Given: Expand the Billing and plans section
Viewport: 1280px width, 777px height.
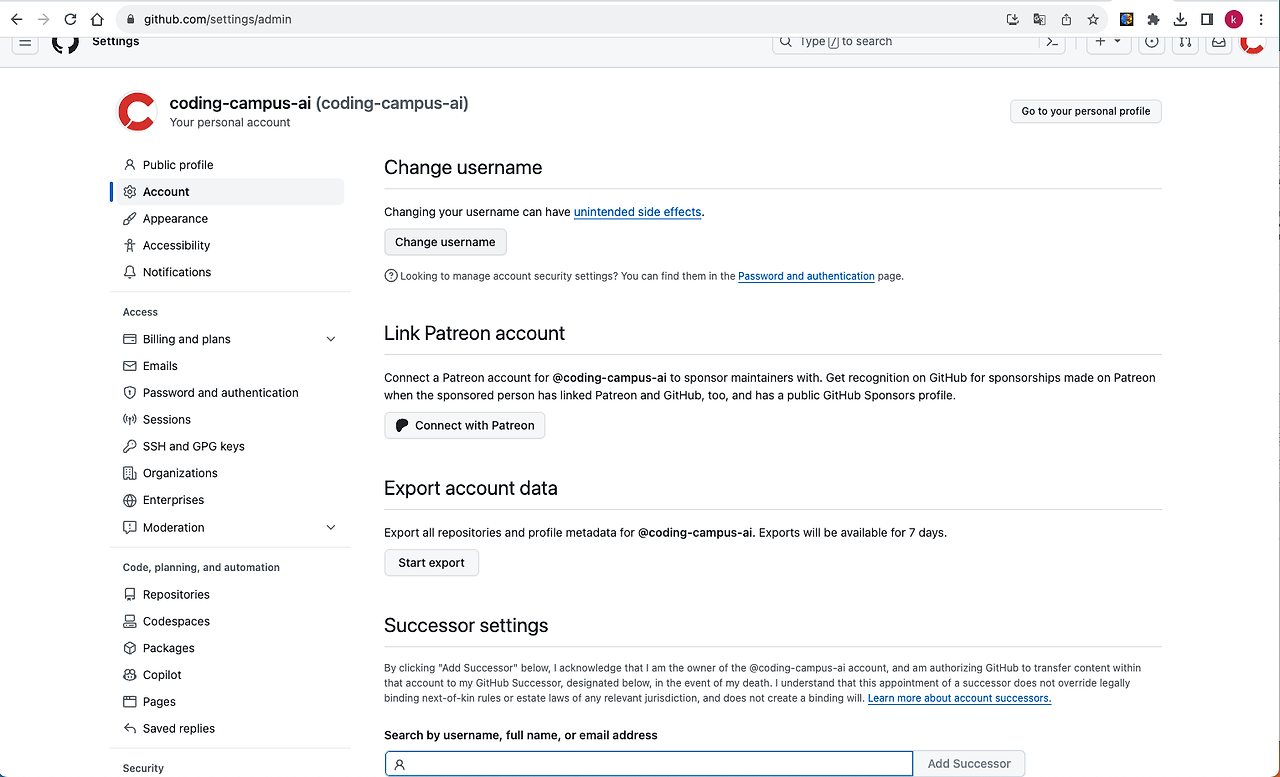Looking at the screenshot, I should click(331, 339).
